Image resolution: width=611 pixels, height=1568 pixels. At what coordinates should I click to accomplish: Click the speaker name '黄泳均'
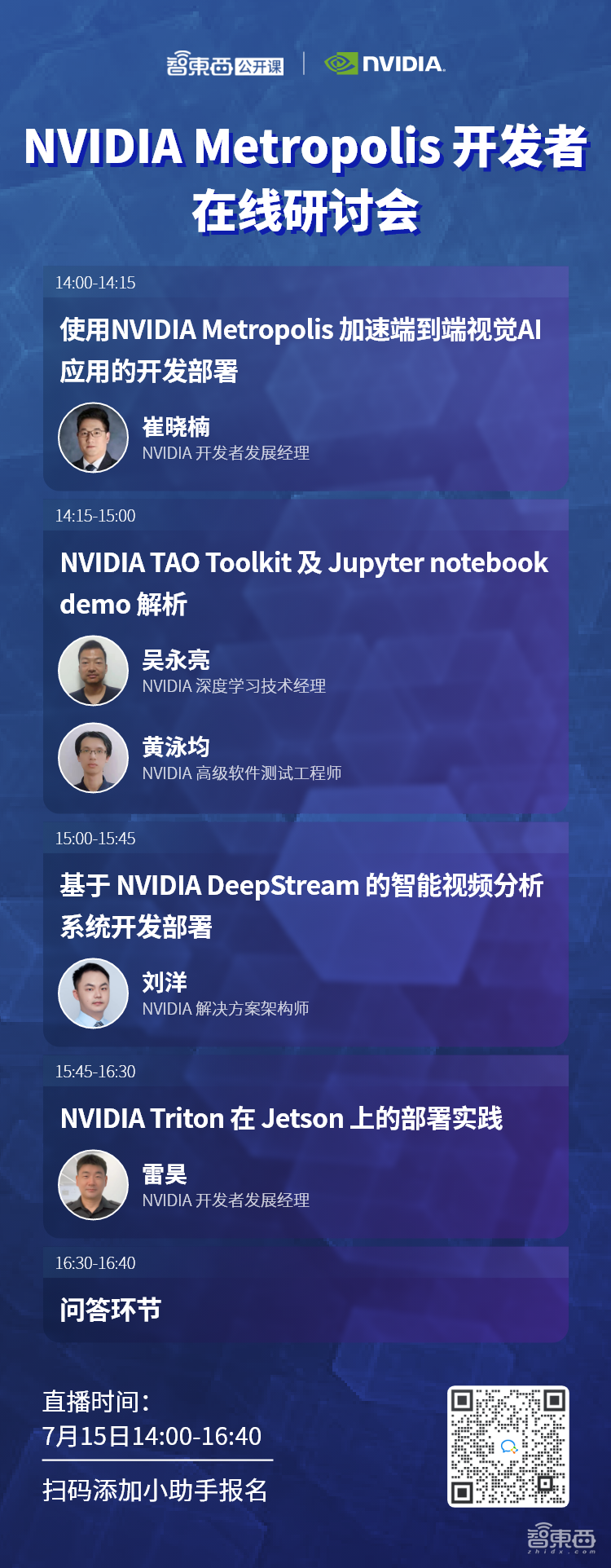tap(176, 747)
